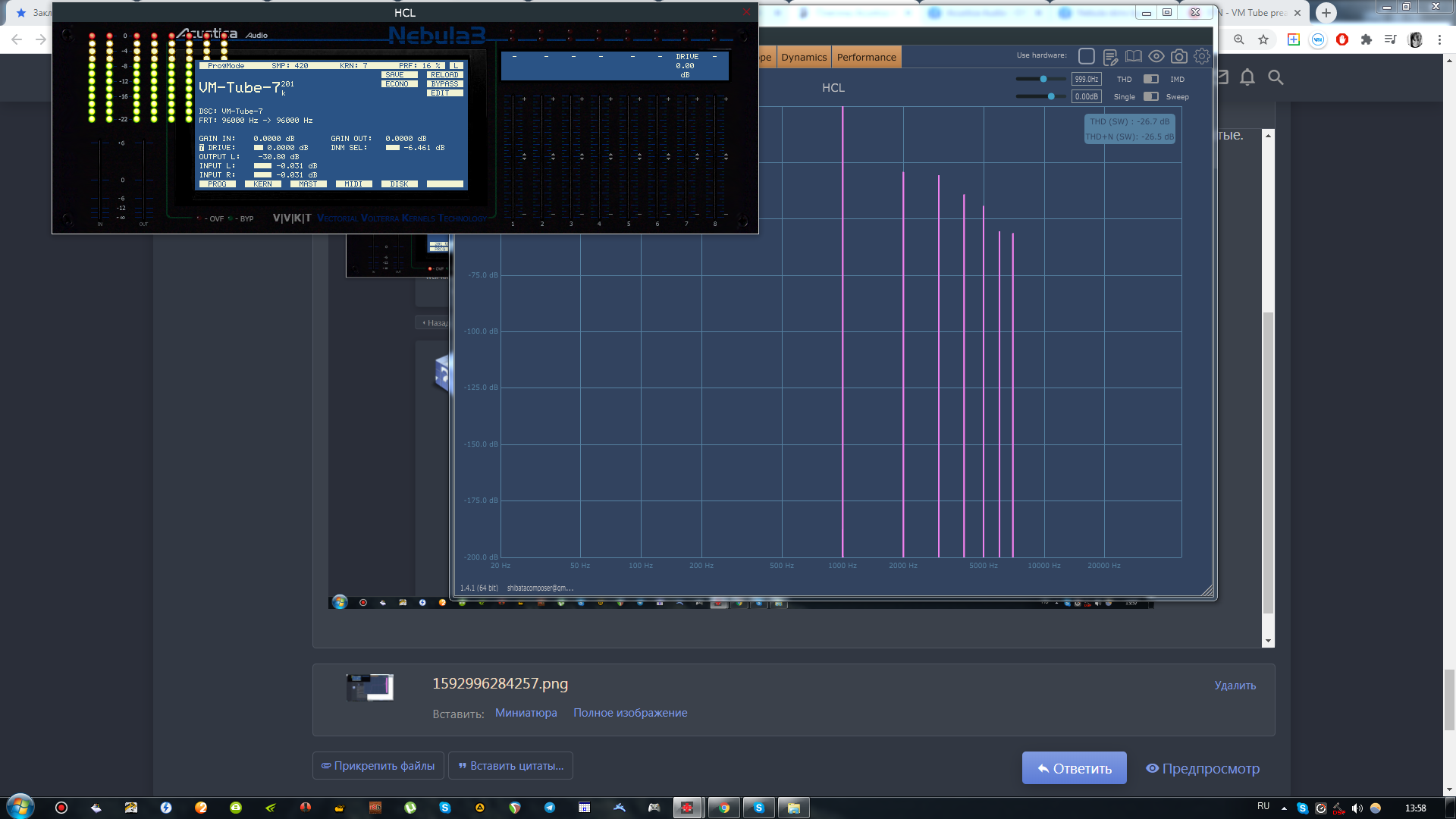The height and width of the screenshot is (819, 1456).
Task: Open a new Chrome tab with plus
Action: tap(1326, 13)
